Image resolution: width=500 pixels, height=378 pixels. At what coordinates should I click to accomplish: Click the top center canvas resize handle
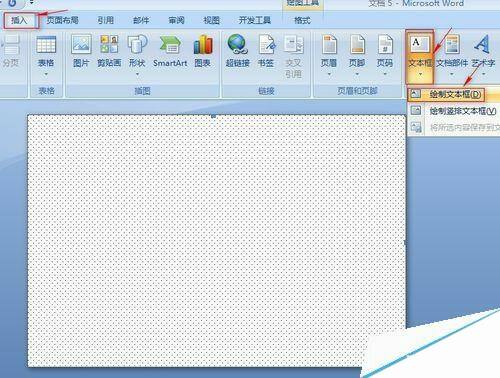coord(213,116)
